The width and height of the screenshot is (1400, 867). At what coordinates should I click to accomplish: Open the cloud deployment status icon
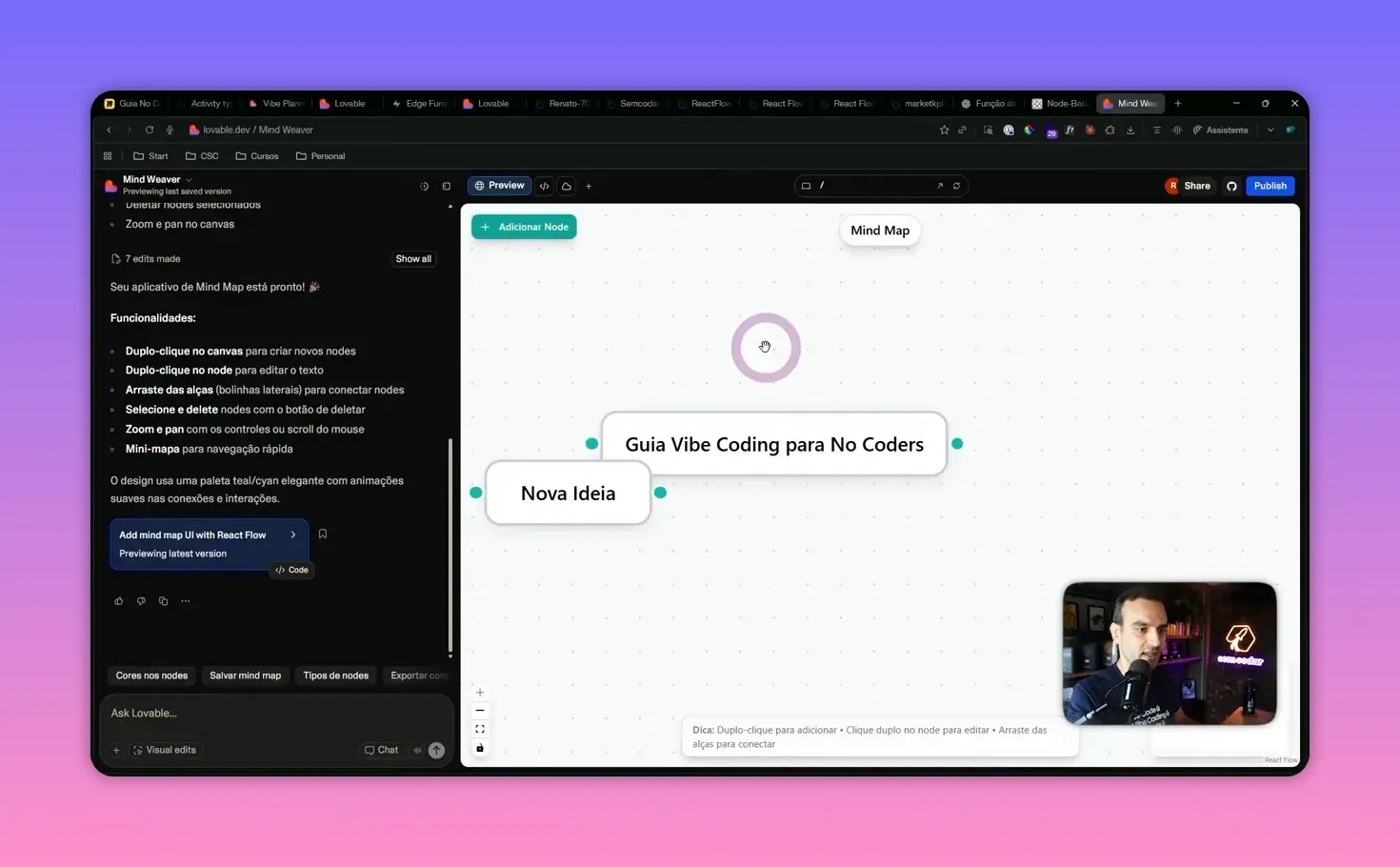(567, 185)
